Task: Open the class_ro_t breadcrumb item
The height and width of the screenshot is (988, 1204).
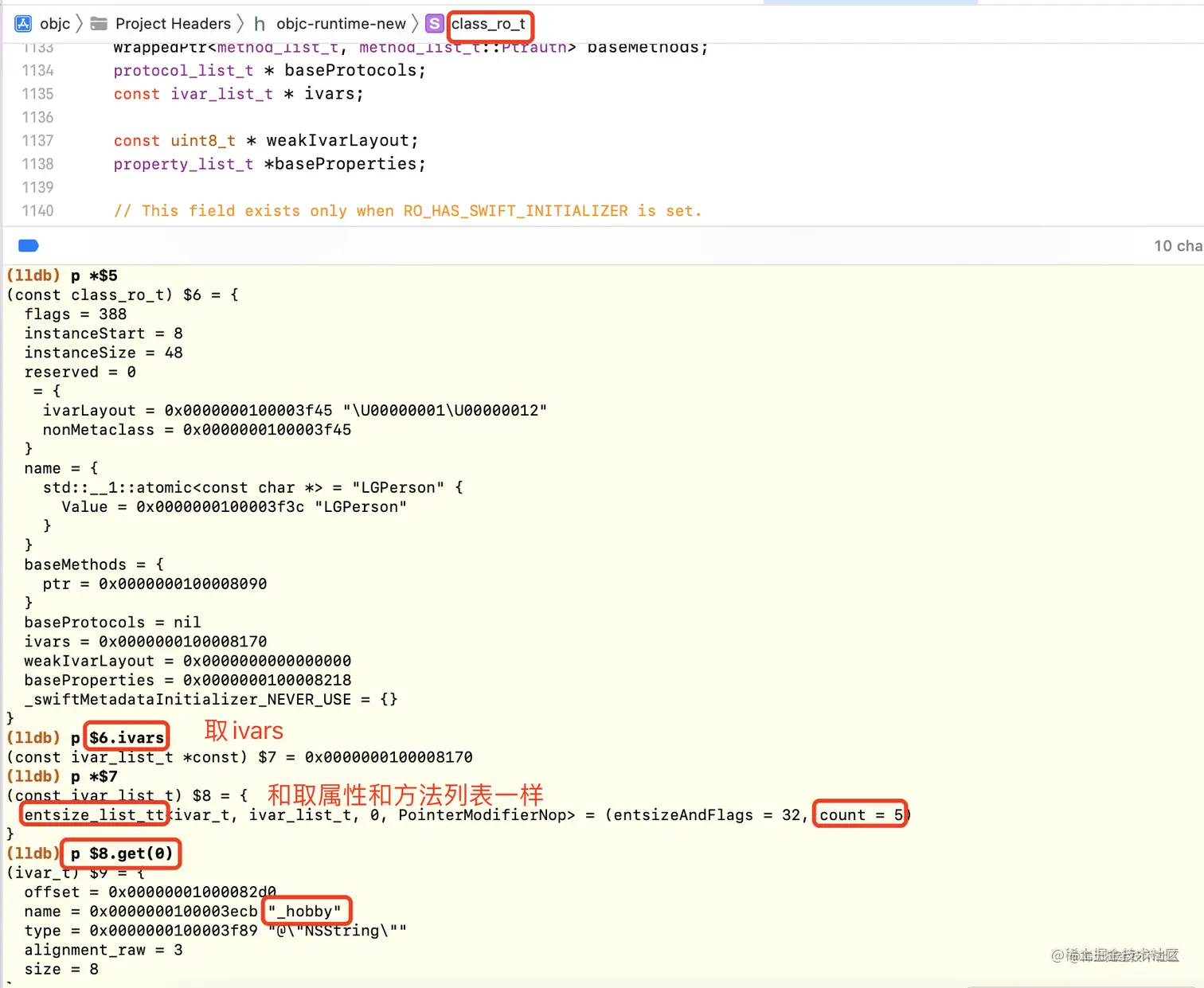Action: 488,24
